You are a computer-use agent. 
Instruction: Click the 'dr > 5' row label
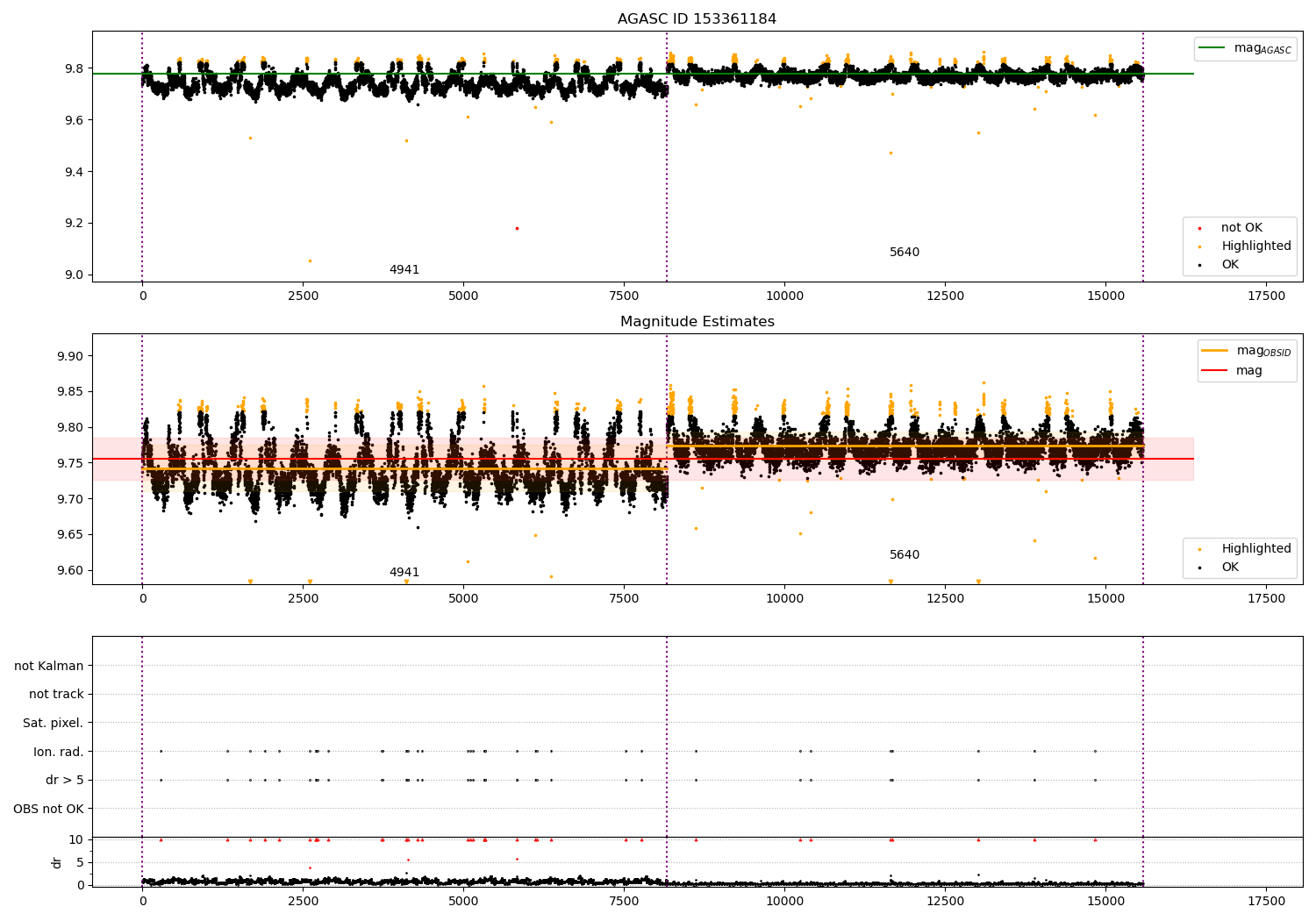click(x=65, y=781)
